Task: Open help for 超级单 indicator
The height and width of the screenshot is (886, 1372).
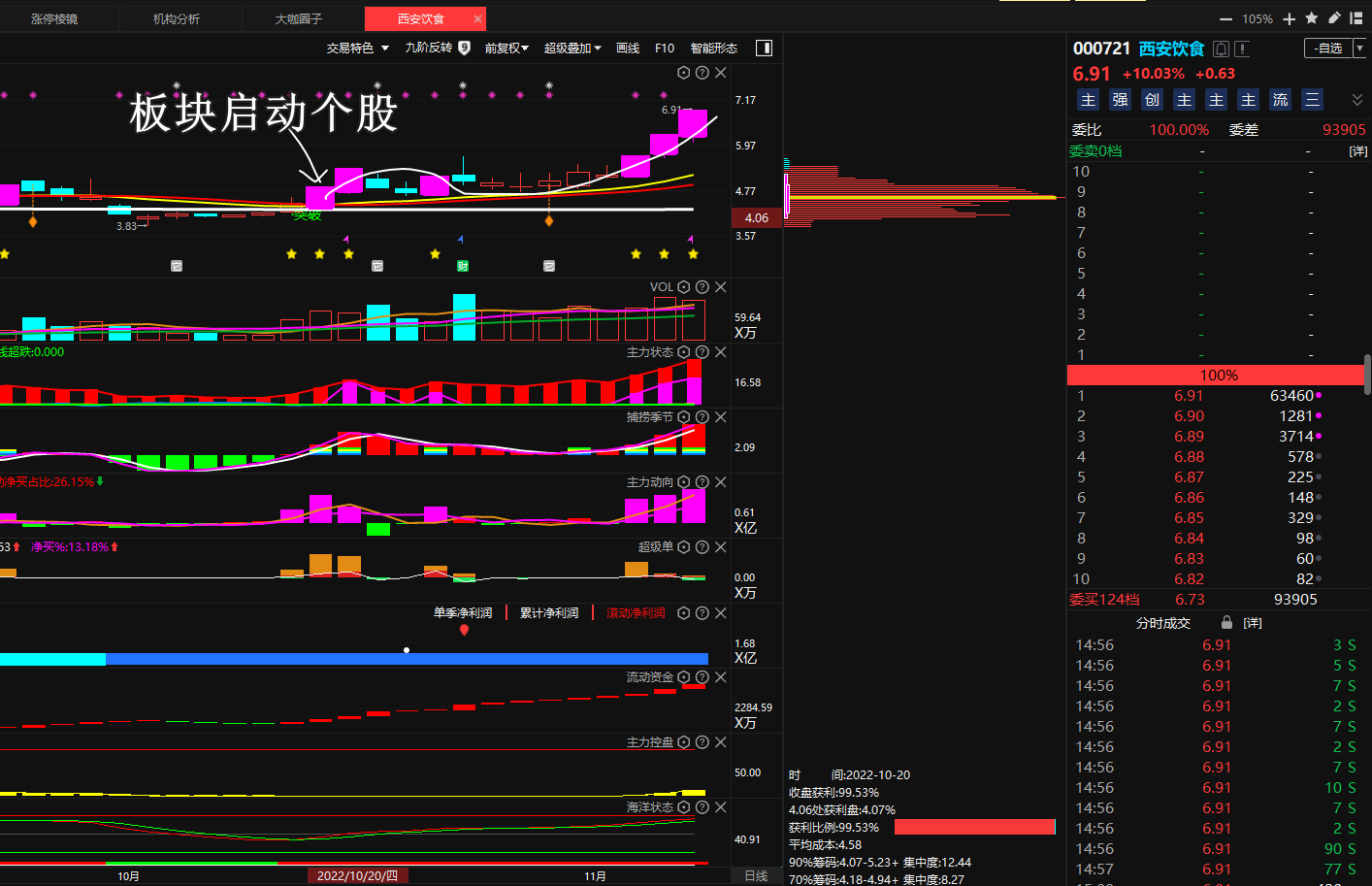Action: coord(702,547)
